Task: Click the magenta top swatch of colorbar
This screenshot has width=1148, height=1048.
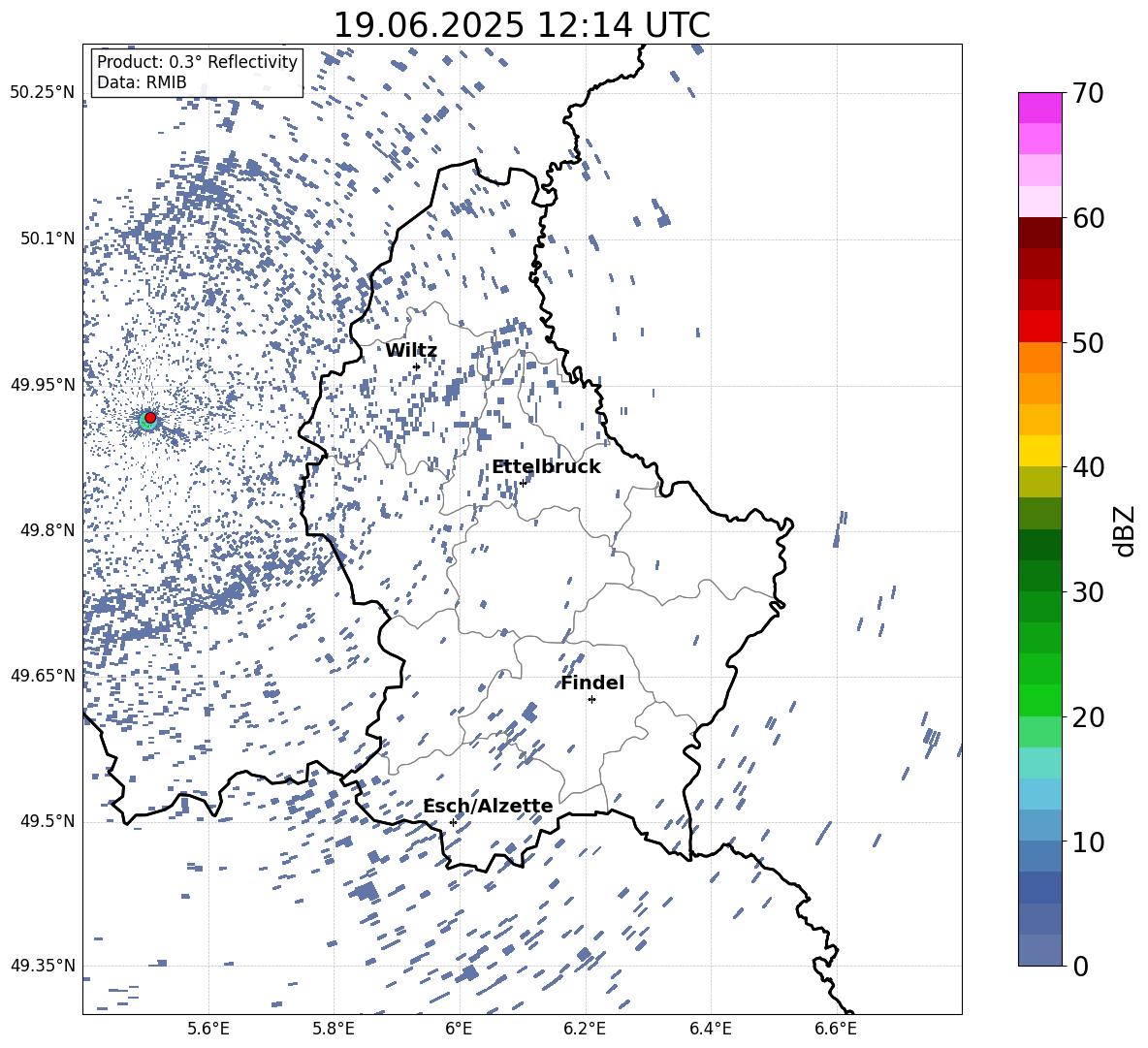Action: 1039,108
